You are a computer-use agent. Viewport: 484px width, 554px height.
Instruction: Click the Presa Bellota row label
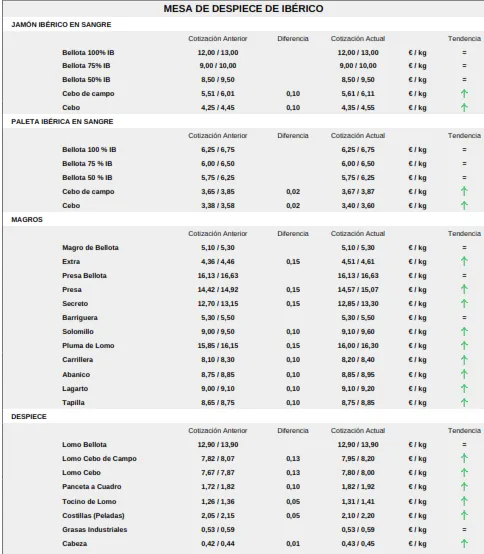84,276
